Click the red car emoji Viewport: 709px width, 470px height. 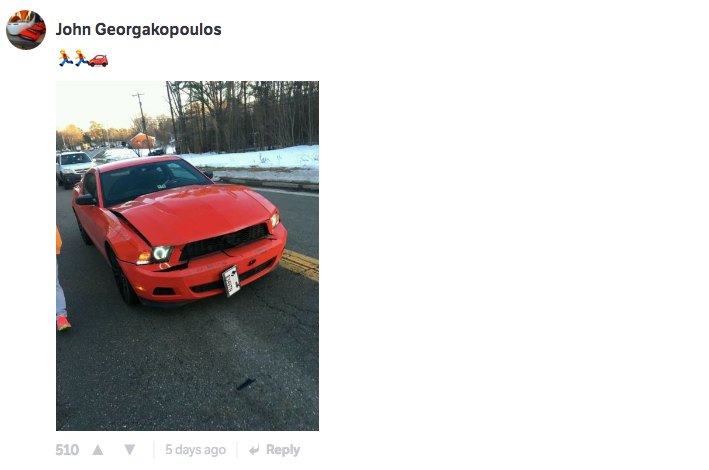(x=98, y=61)
